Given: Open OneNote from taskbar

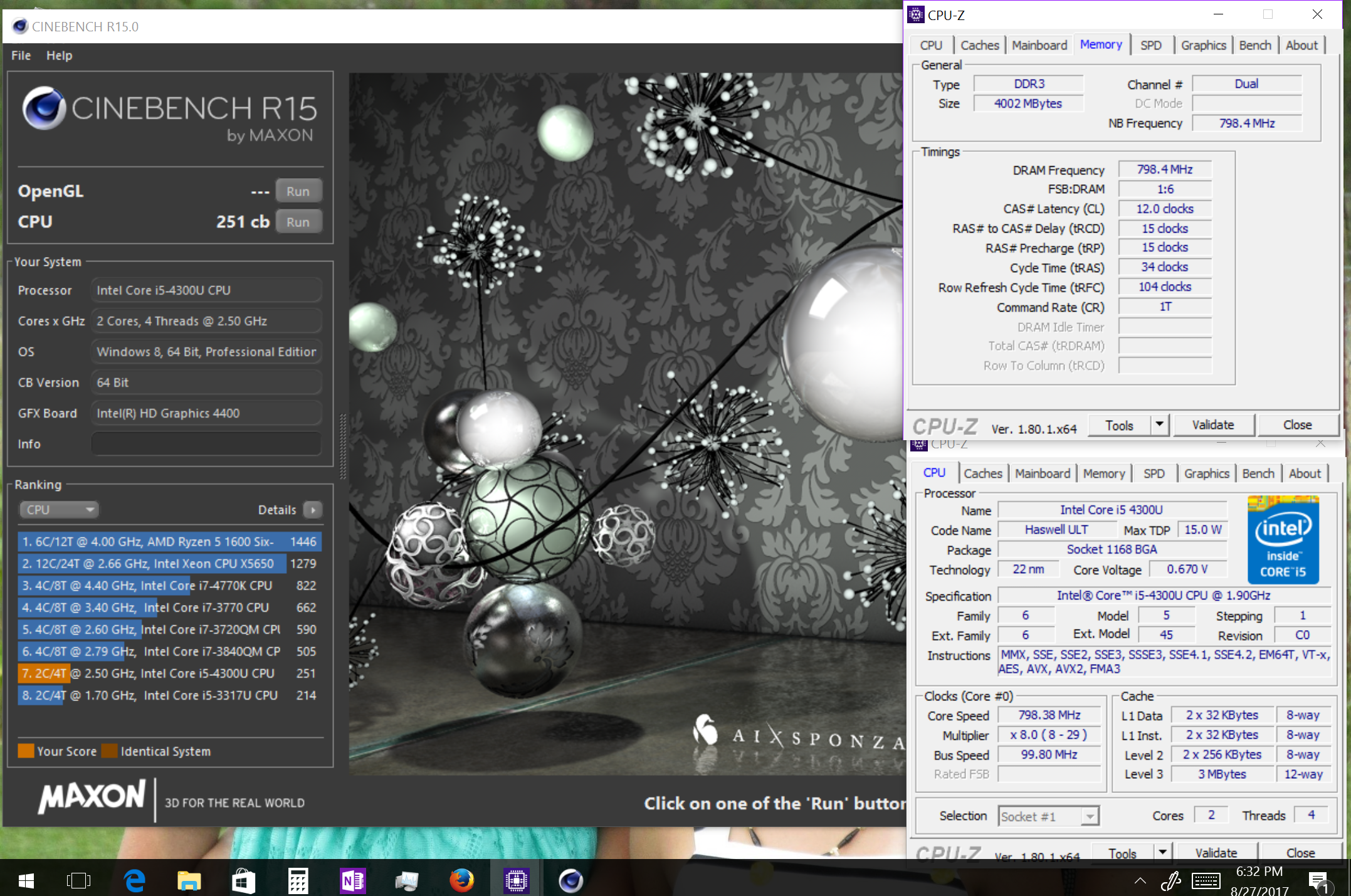Looking at the screenshot, I should coord(352,881).
